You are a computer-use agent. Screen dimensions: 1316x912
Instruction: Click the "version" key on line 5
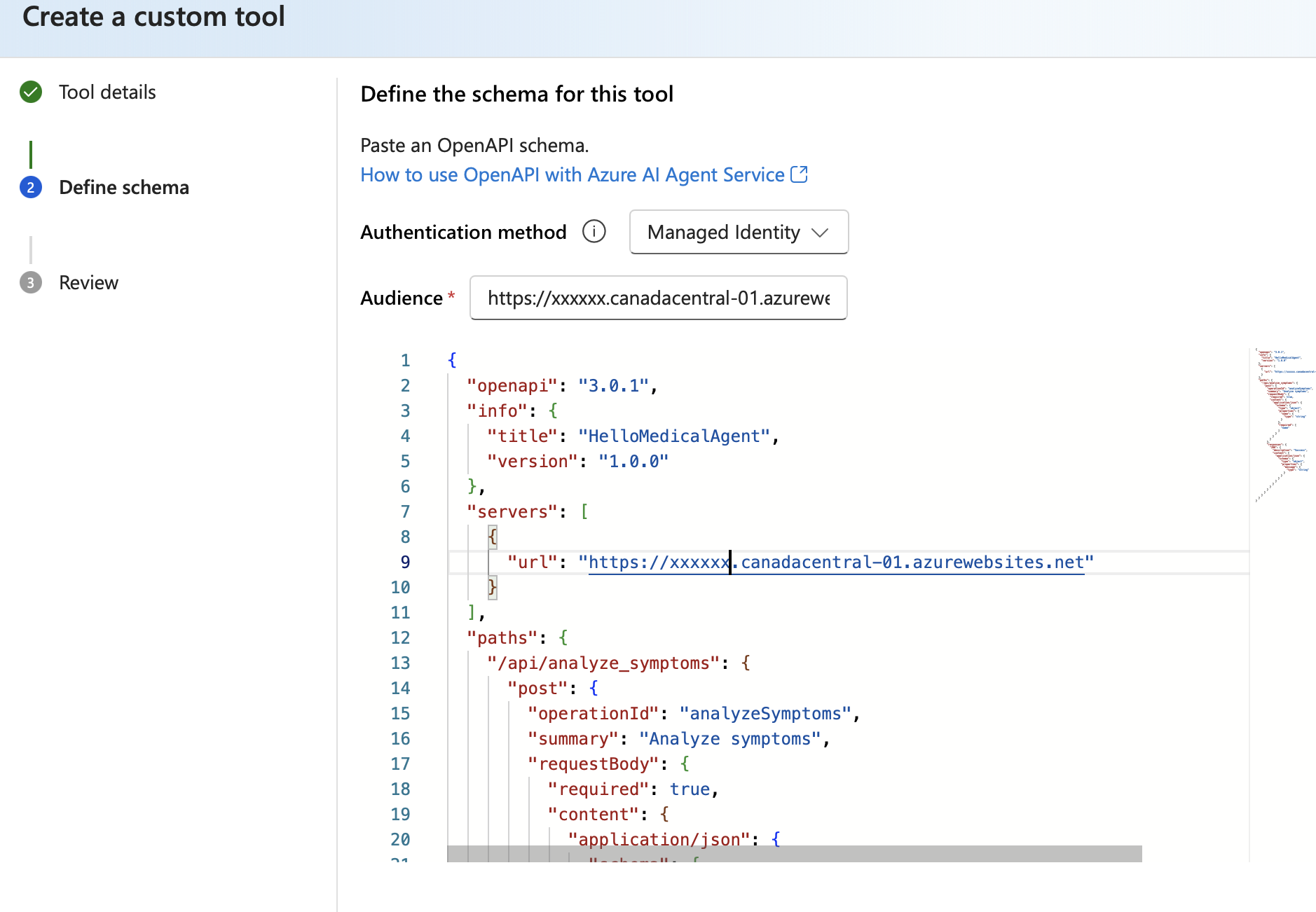pos(533,461)
